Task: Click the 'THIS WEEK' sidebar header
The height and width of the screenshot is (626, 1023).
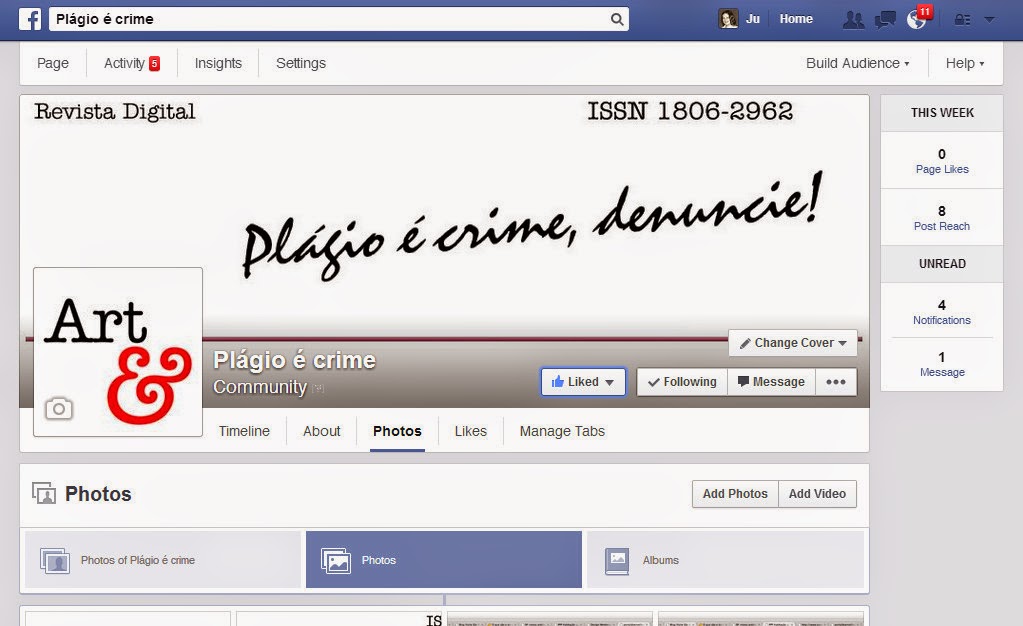Action: pyautogui.click(x=942, y=113)
